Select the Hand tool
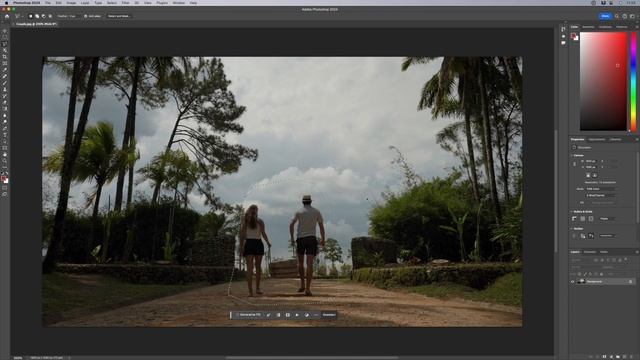This screenshot has width=640, height=360. coord(5,155)
